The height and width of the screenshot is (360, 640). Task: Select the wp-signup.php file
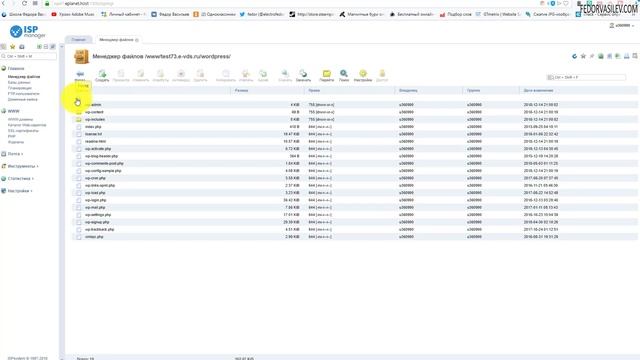pos(97,222)
